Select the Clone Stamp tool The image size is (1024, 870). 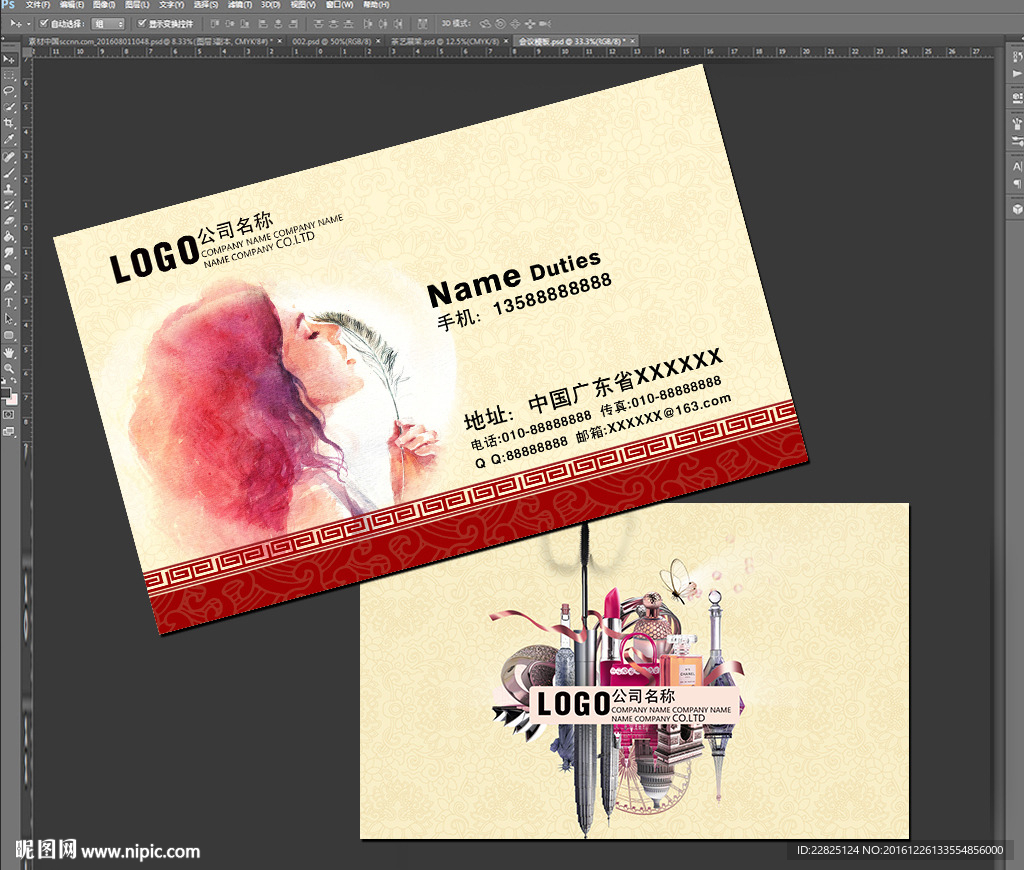click(x=8, y=189)
